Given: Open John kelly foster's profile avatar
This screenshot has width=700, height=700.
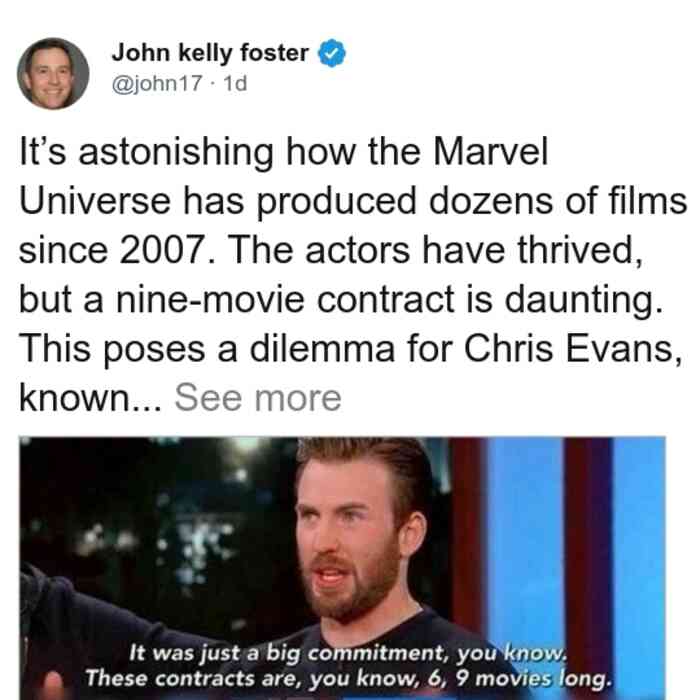Looking at the screenshot, I should (x=53, y=74).
